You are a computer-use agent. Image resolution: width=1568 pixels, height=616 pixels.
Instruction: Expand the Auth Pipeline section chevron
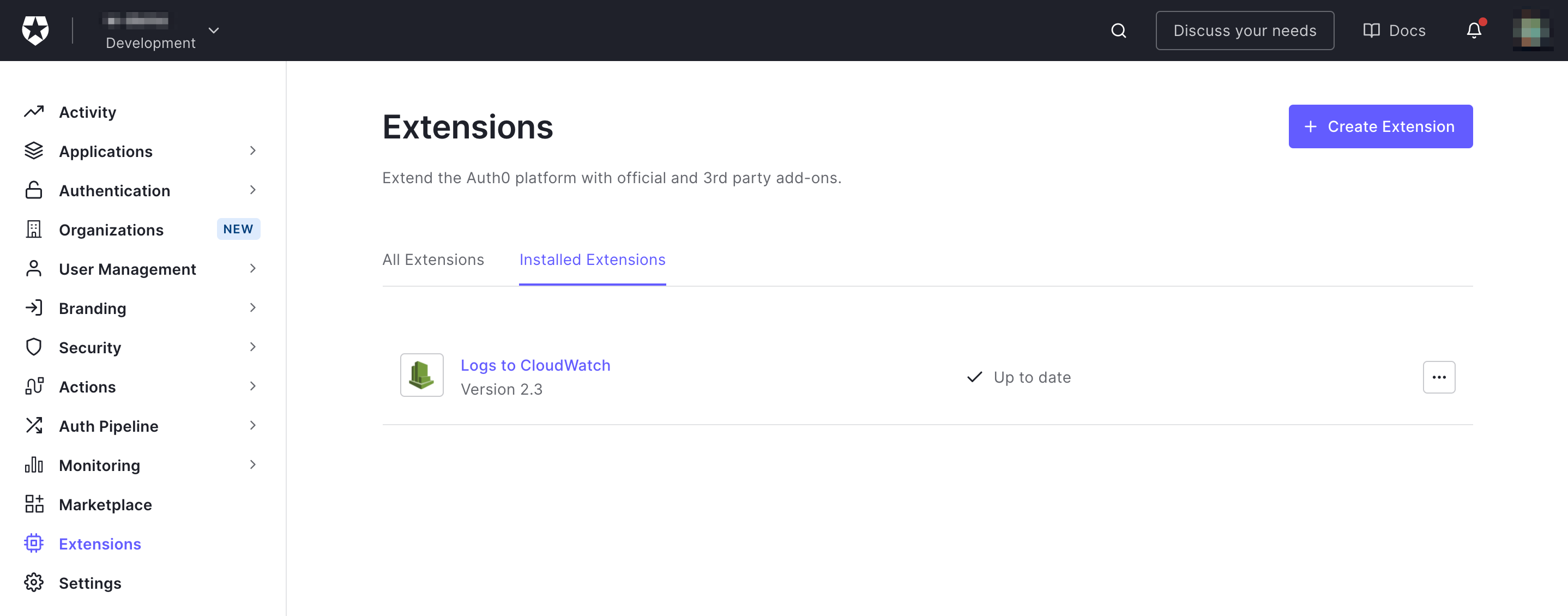pyautogui.click(x=252, y=426)
